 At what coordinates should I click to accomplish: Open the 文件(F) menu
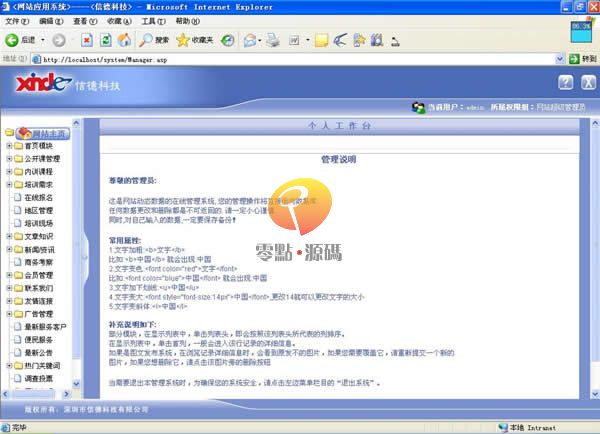(x=17, y=21)
